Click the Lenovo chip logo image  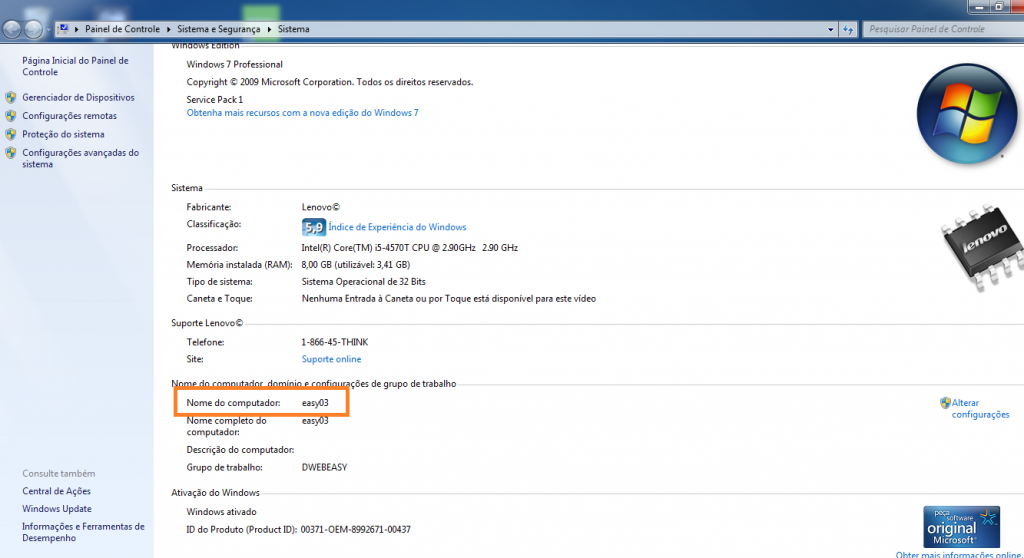[981, 247]
